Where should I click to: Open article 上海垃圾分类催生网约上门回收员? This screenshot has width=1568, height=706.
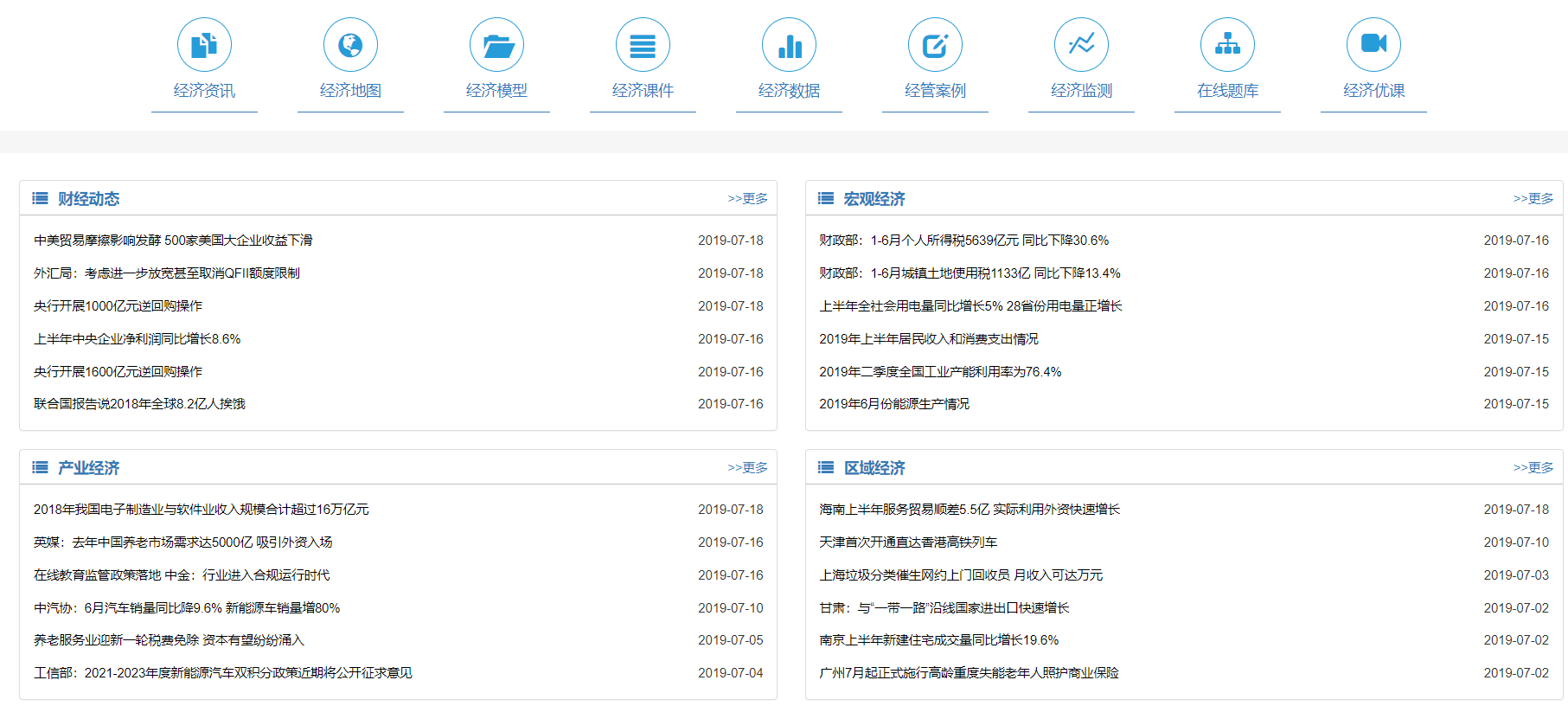[961, 575]
